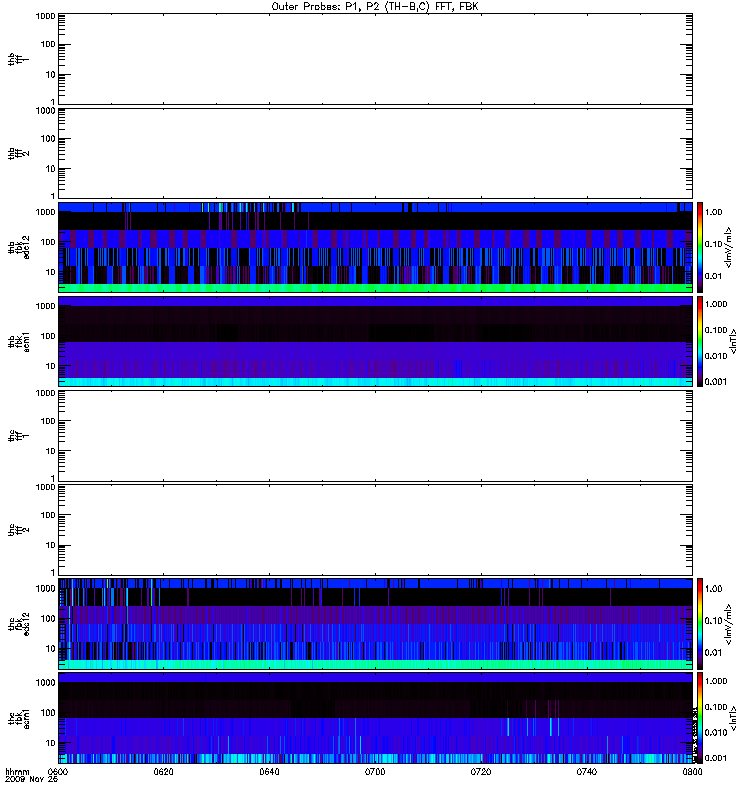Click the color bar beside thc fbk scm1
Screen dimensions: 750x800
pyautogui.click(x=700, y=718)
